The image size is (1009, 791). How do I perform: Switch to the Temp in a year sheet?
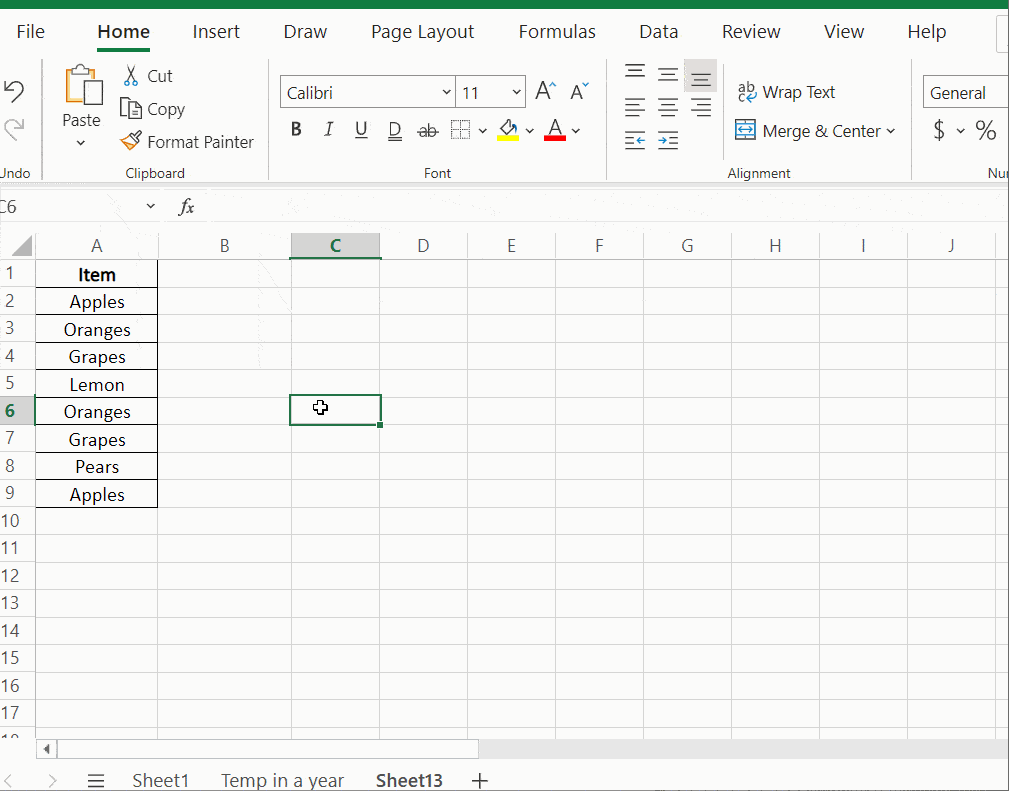click(x=282, y=780)
